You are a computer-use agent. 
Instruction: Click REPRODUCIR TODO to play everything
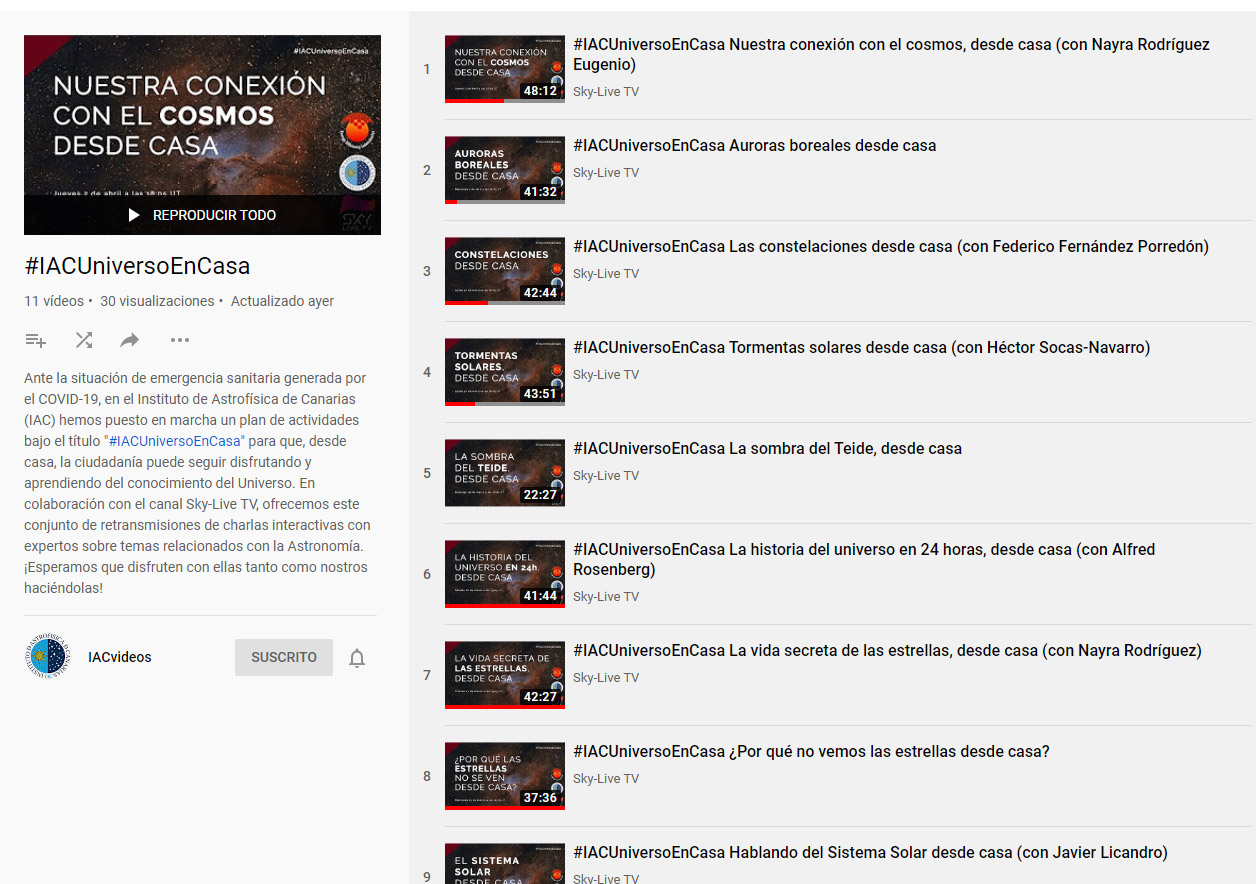[x=214, y=215]
